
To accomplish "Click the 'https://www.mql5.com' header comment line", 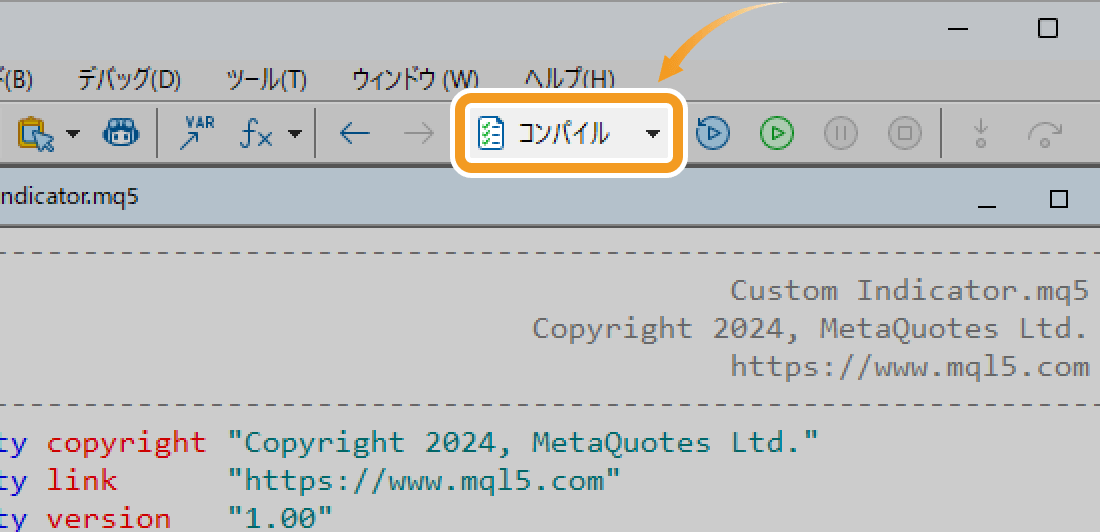I will pyautogui.click(x=909, y=366).
